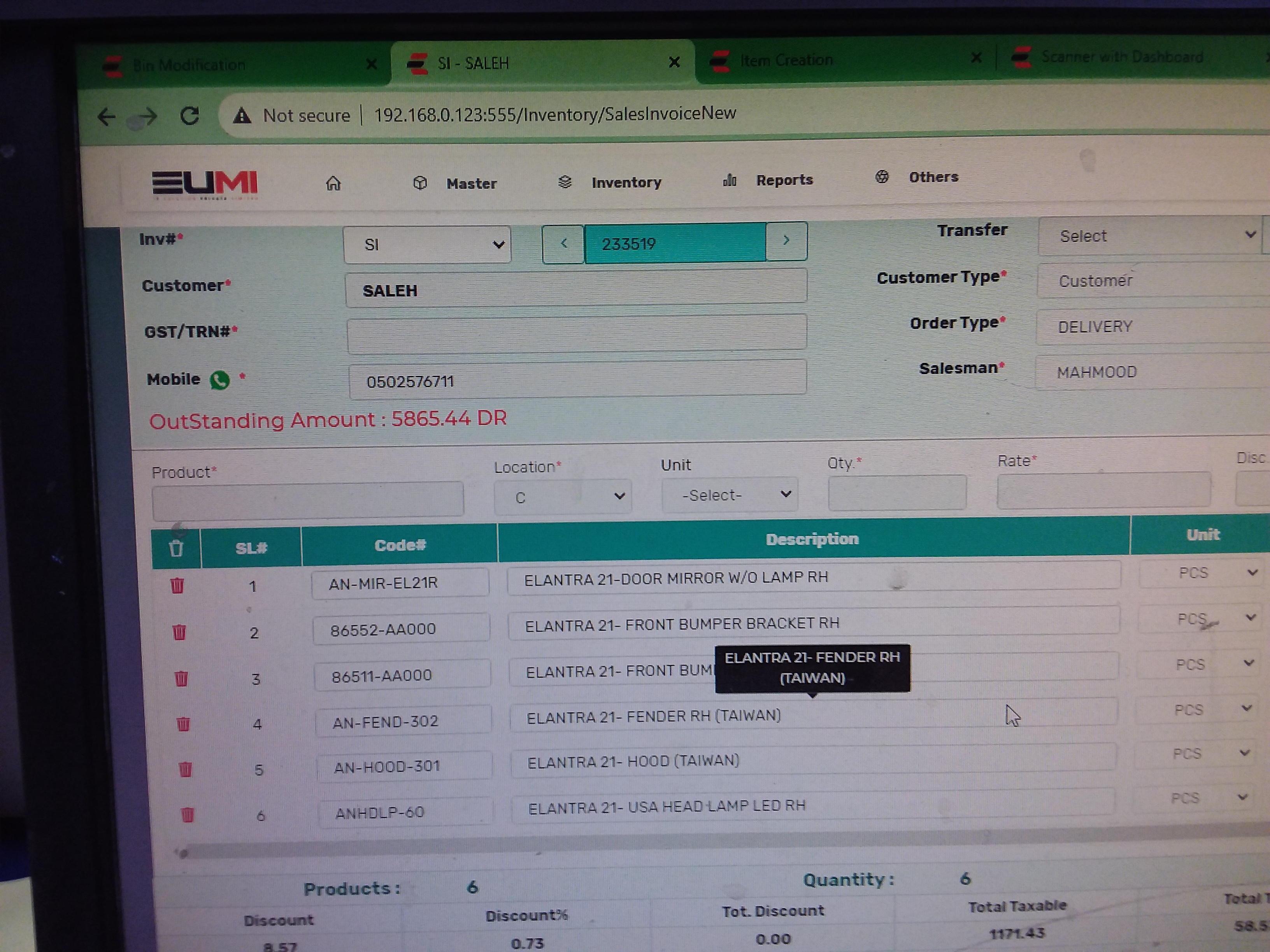Viewport: 1270px width, 952px height.
Task: Click the OutStanding Amount 5865.44 DR text
Action: (328, 420)
